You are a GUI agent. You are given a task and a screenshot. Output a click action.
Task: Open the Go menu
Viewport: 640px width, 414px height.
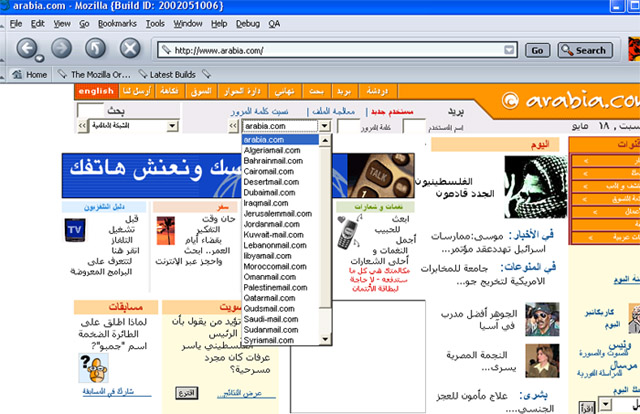(x=84, y=24)
